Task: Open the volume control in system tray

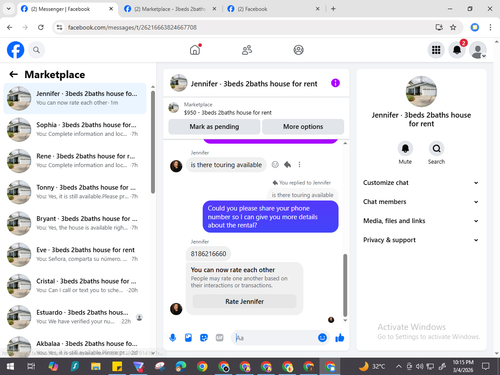Action: tap(420, 367)
